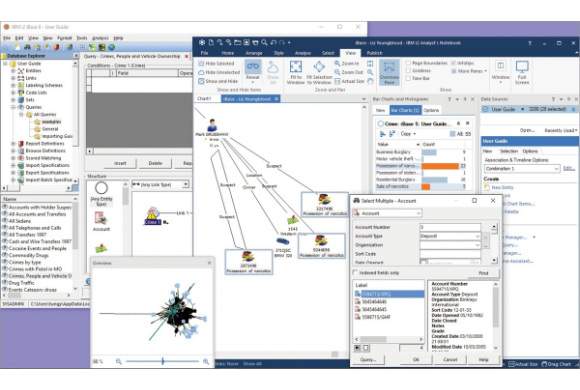Click zoom out magnifier in Overview pane

(118, 362)
